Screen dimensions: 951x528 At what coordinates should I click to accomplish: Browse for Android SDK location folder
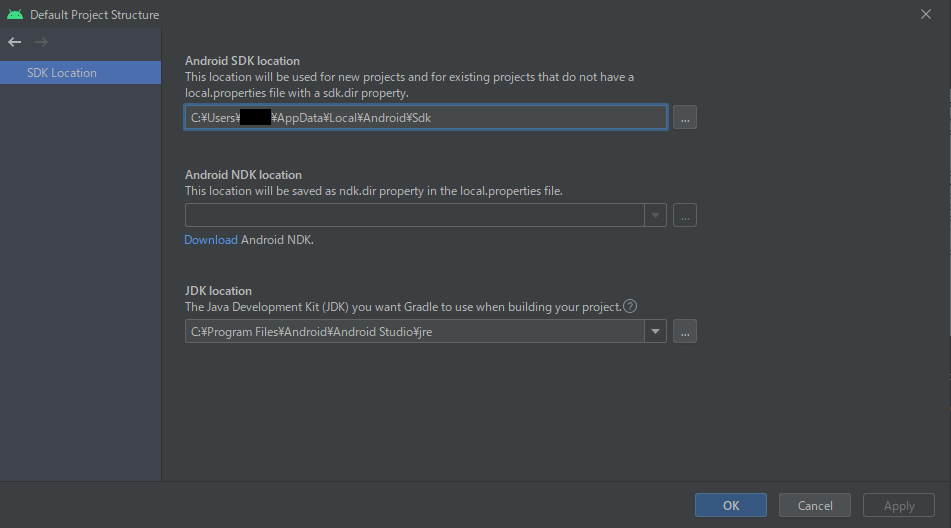click(685, 118)
